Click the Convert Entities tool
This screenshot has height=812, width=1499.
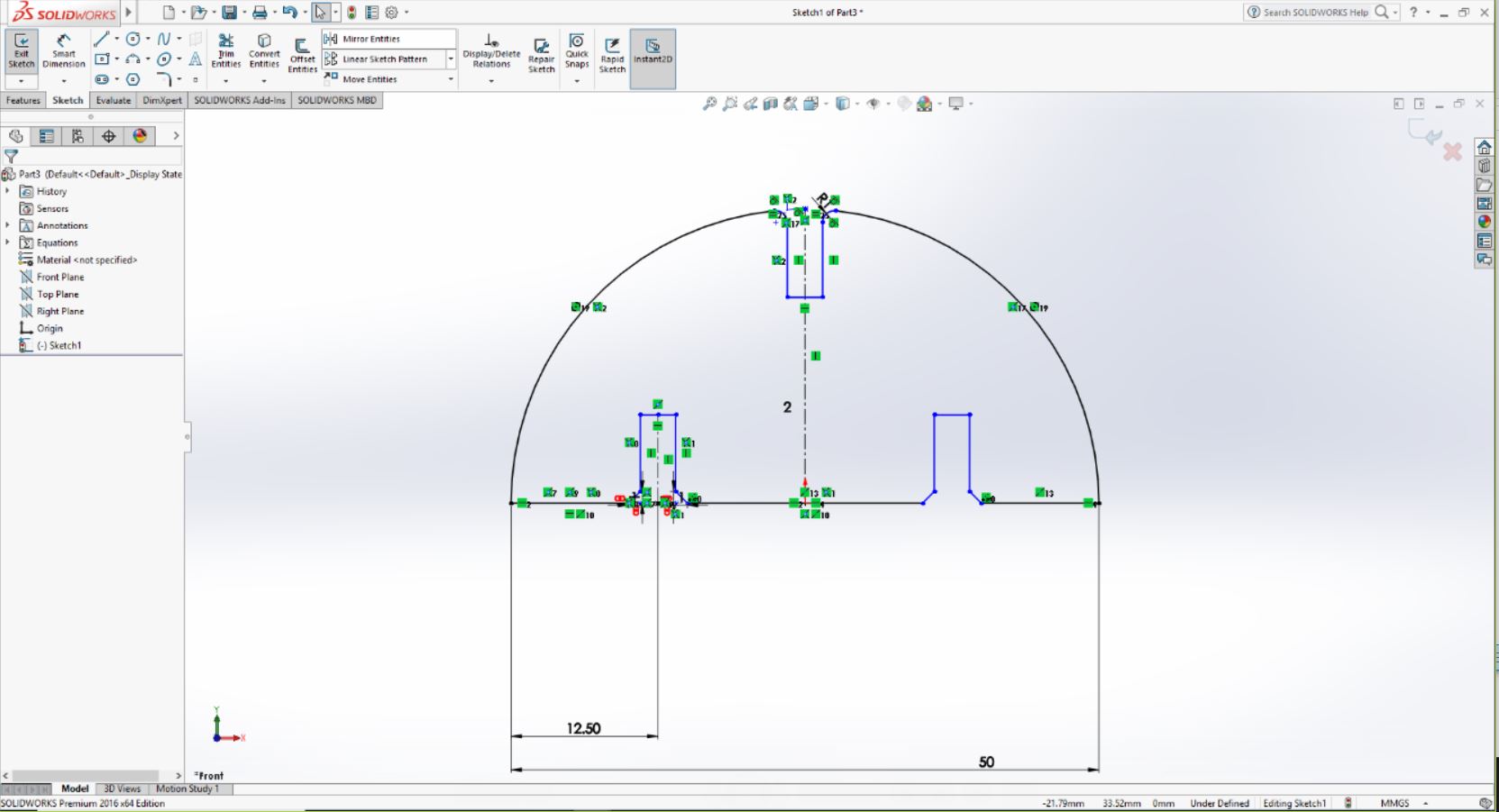point(264,50)
